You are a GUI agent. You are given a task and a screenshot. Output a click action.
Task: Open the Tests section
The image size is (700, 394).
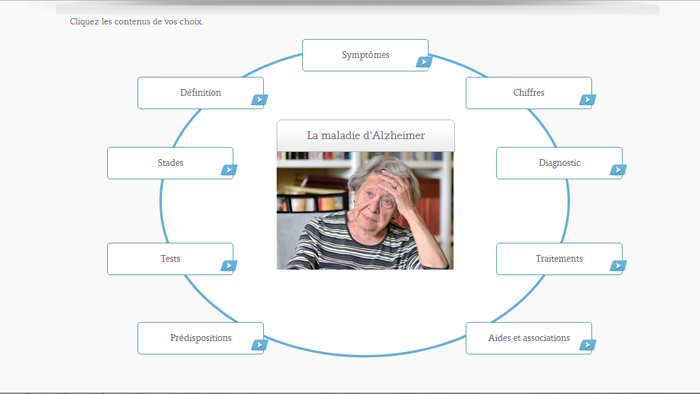(170, 259)
